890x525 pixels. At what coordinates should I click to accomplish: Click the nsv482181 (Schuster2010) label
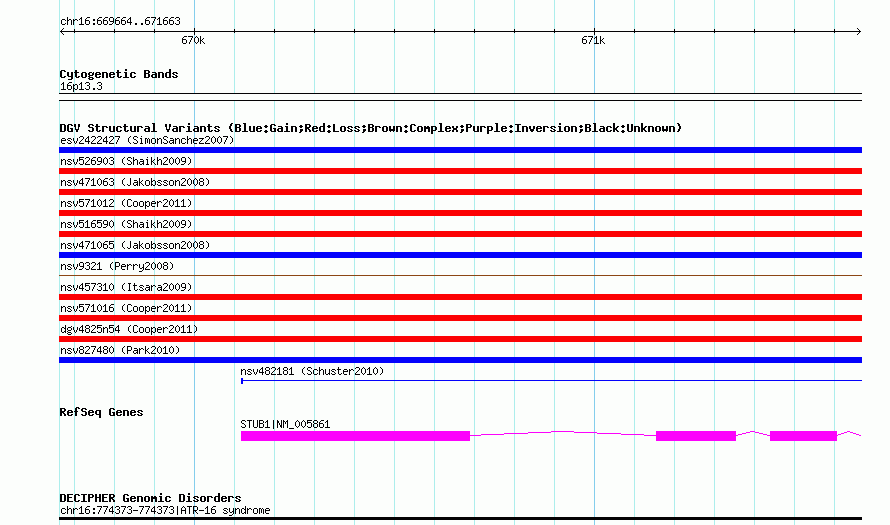click(312, 371)
